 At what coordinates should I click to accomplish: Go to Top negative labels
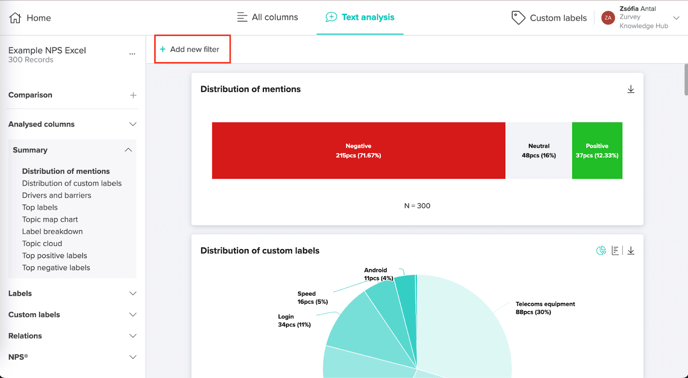pos(56,268)
